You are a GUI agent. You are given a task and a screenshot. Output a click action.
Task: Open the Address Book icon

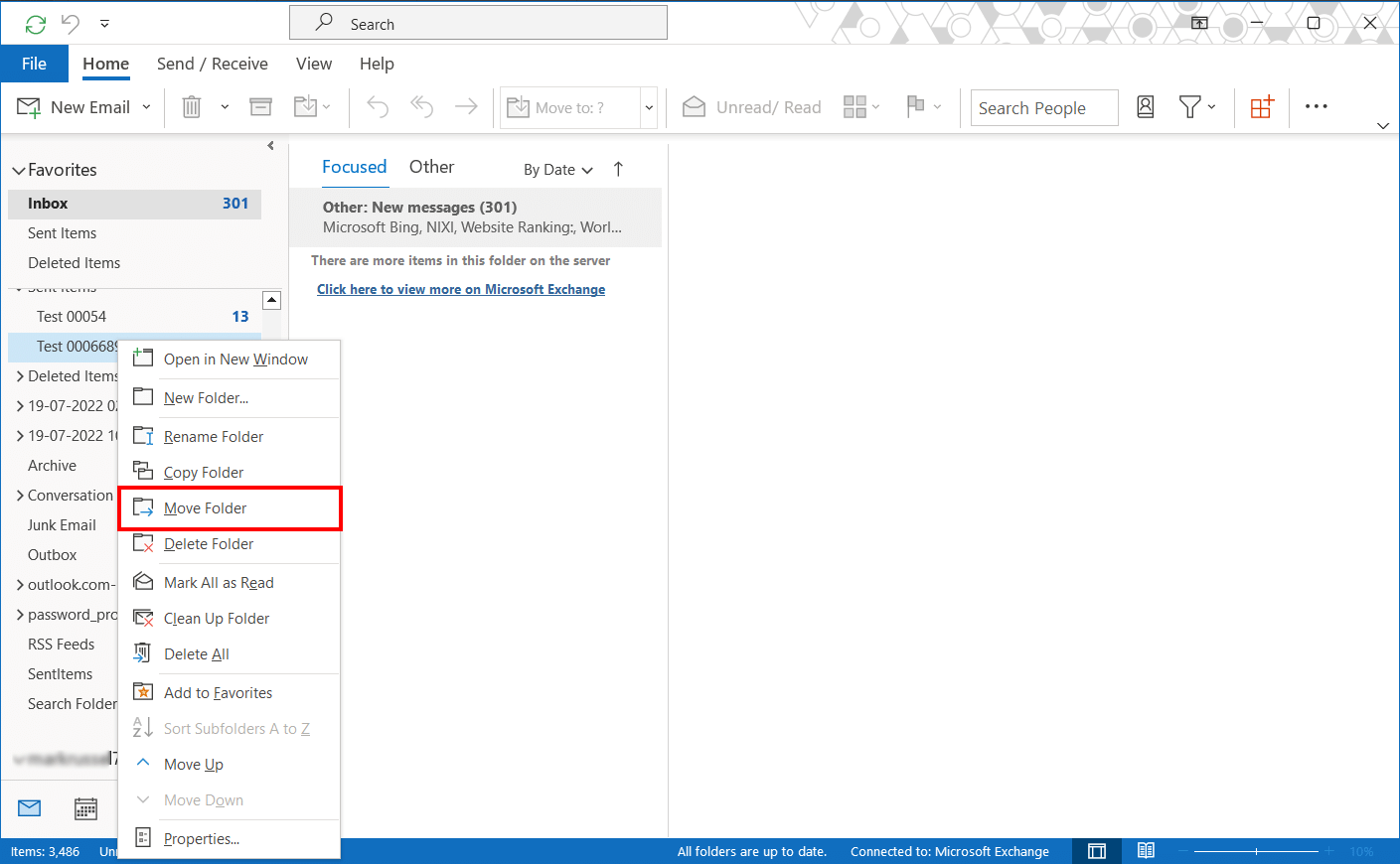tap(1145, 107)
